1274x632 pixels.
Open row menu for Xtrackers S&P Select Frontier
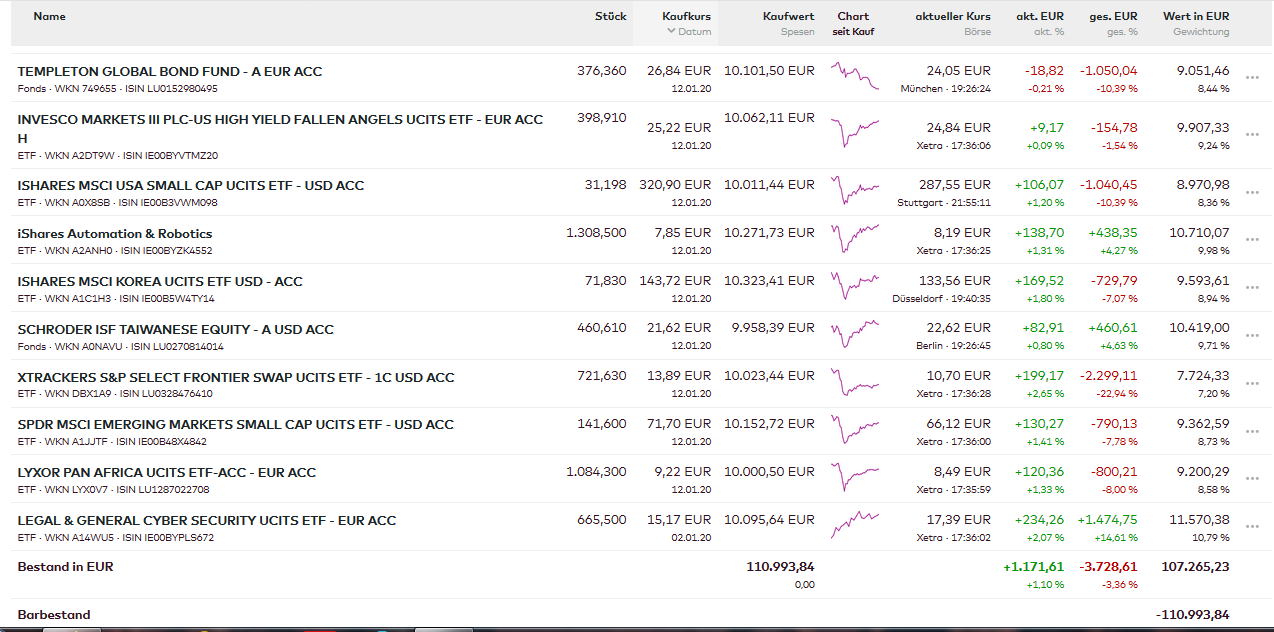tap(1252, 384)
